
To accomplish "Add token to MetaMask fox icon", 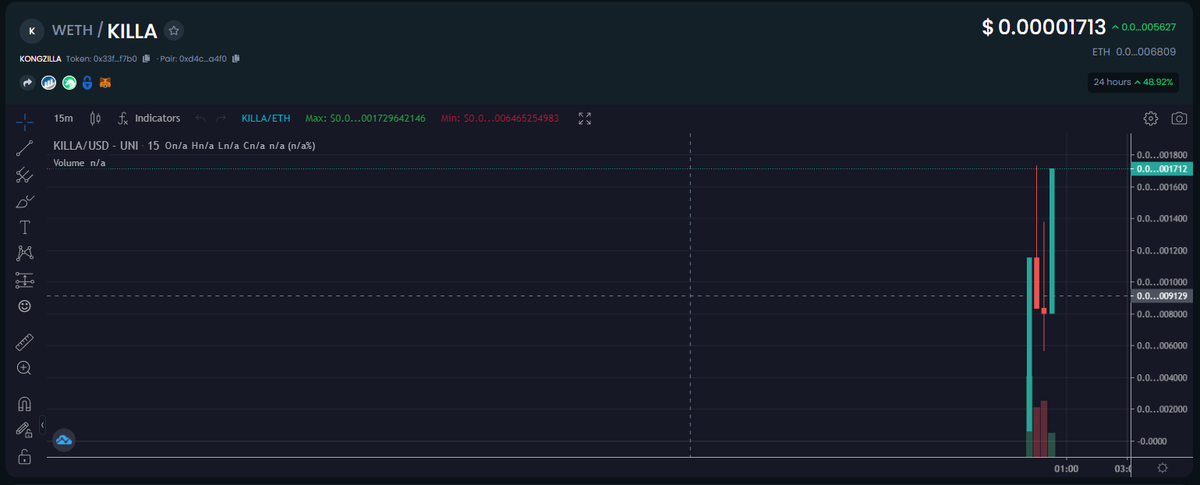I will click(x=105, y=83).
